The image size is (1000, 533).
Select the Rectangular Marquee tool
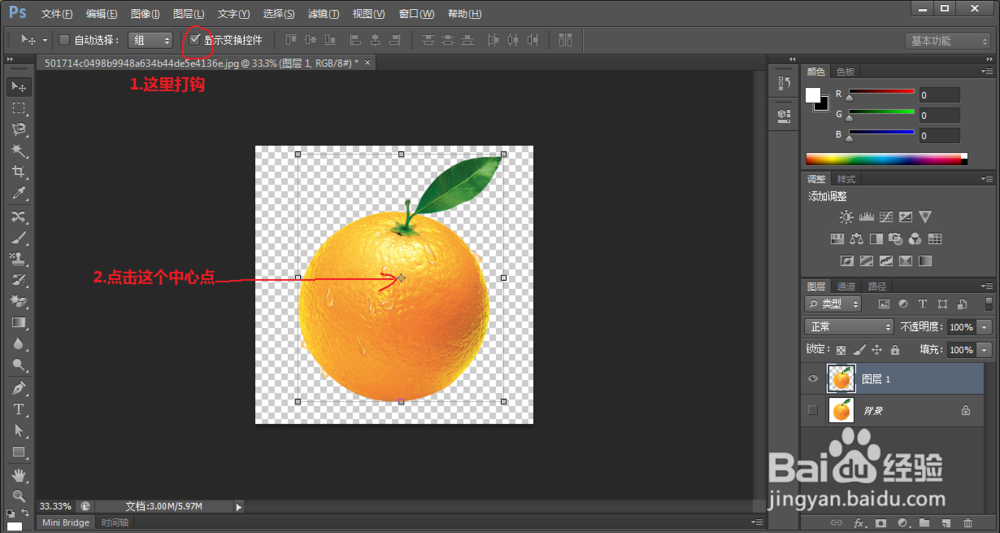[x=18, y=108]
